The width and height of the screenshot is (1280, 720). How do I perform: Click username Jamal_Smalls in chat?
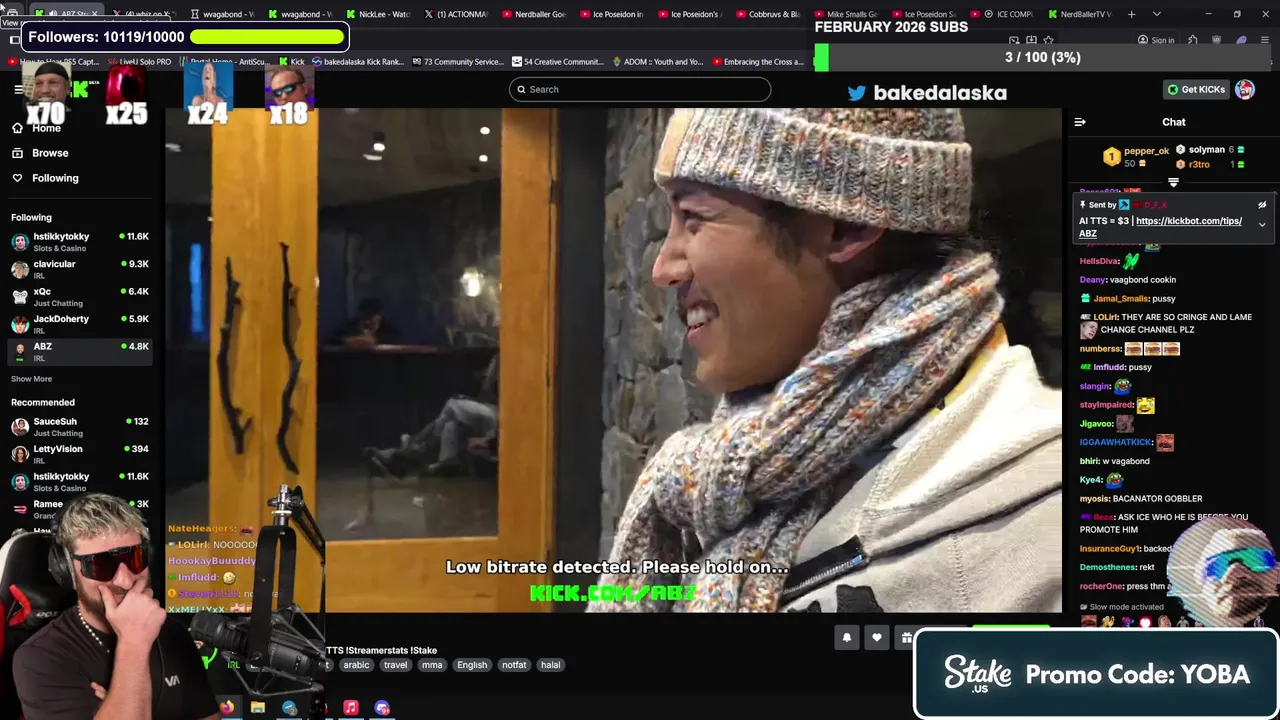pyautogui.click(x=1120, y=299)
